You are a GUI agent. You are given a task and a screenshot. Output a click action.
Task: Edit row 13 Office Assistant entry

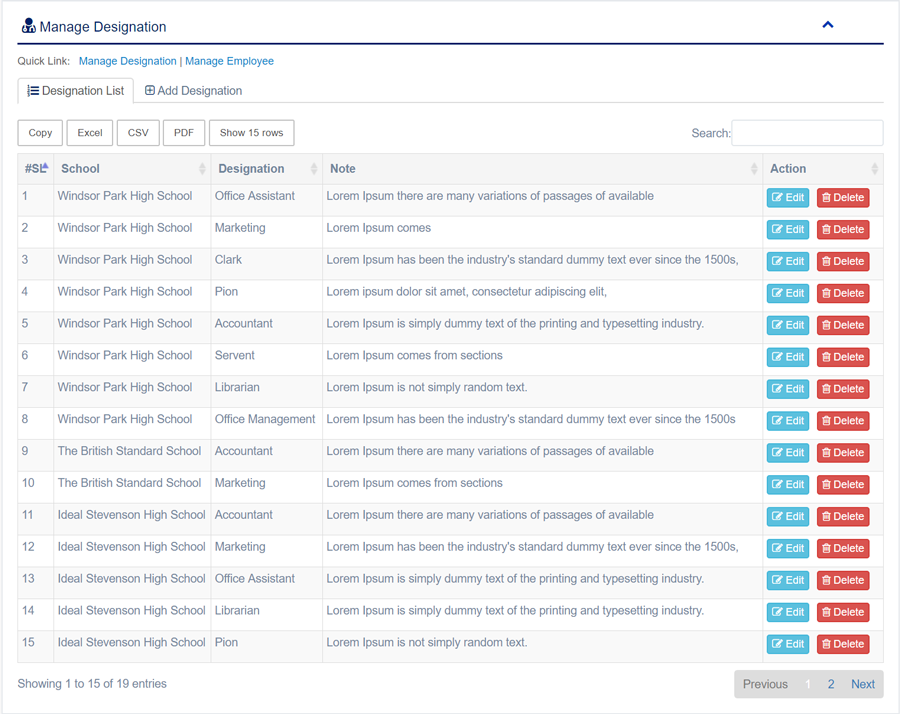pos(788,580)
